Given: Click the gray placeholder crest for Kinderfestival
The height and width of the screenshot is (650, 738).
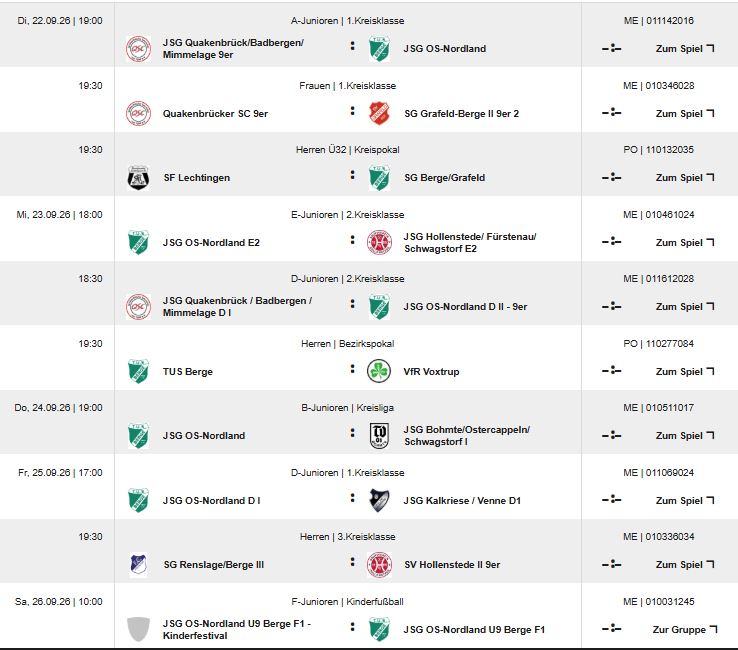Looking at the screenshot, I should coord(138,629).
